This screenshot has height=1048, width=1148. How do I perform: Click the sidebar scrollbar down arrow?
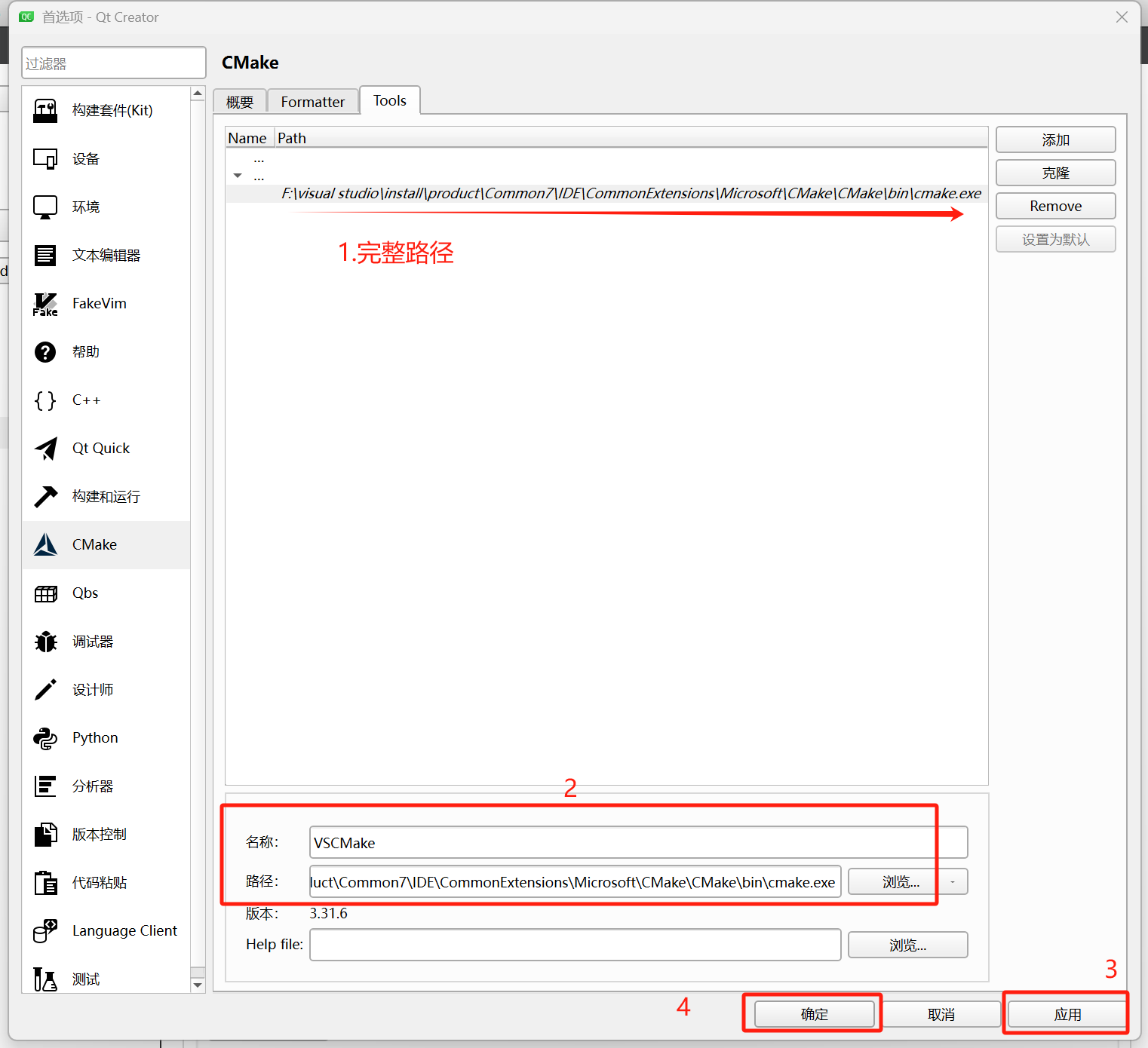pos(198,985)
